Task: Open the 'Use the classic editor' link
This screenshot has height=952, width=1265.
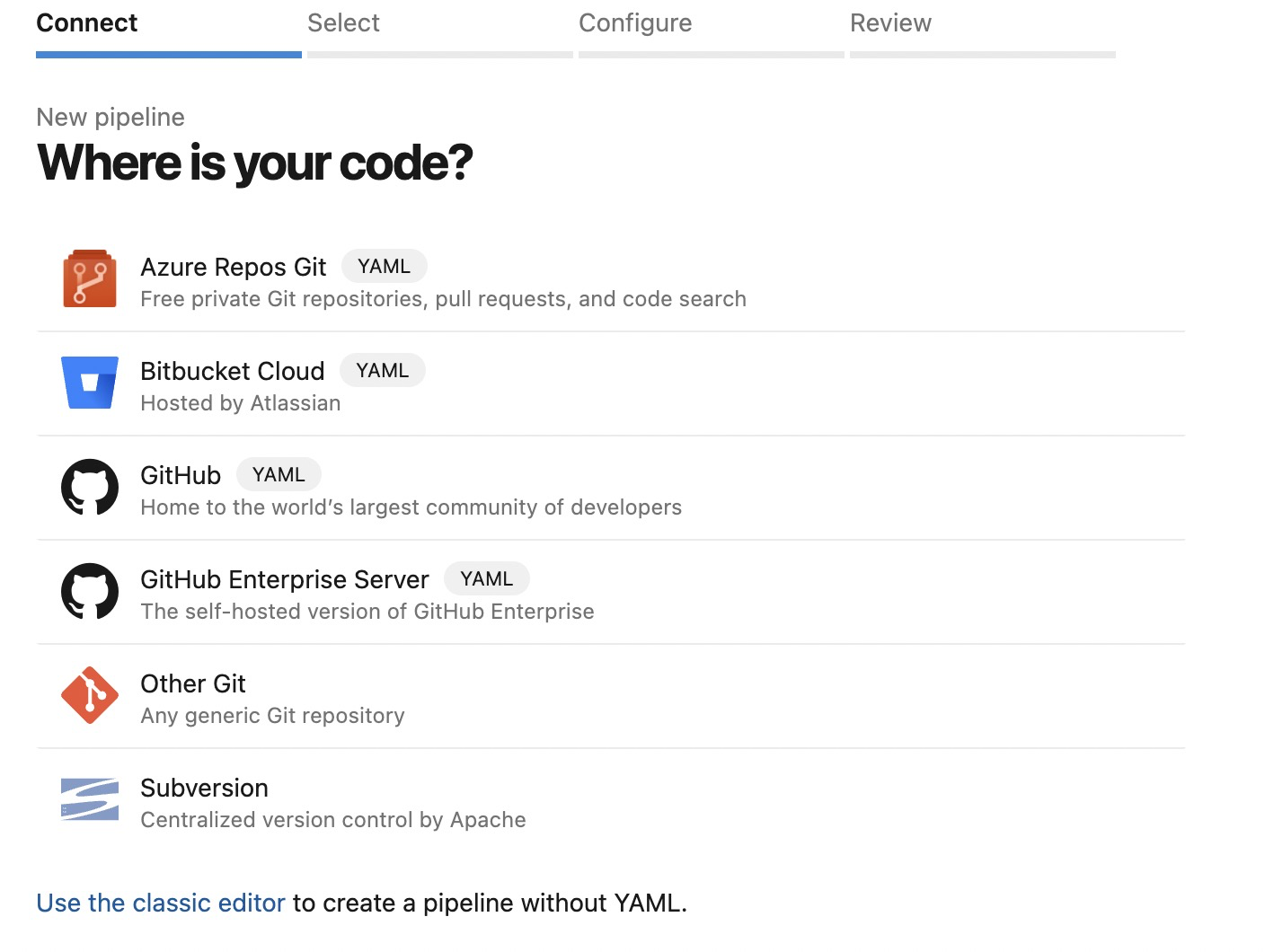Action: (161, 903)
